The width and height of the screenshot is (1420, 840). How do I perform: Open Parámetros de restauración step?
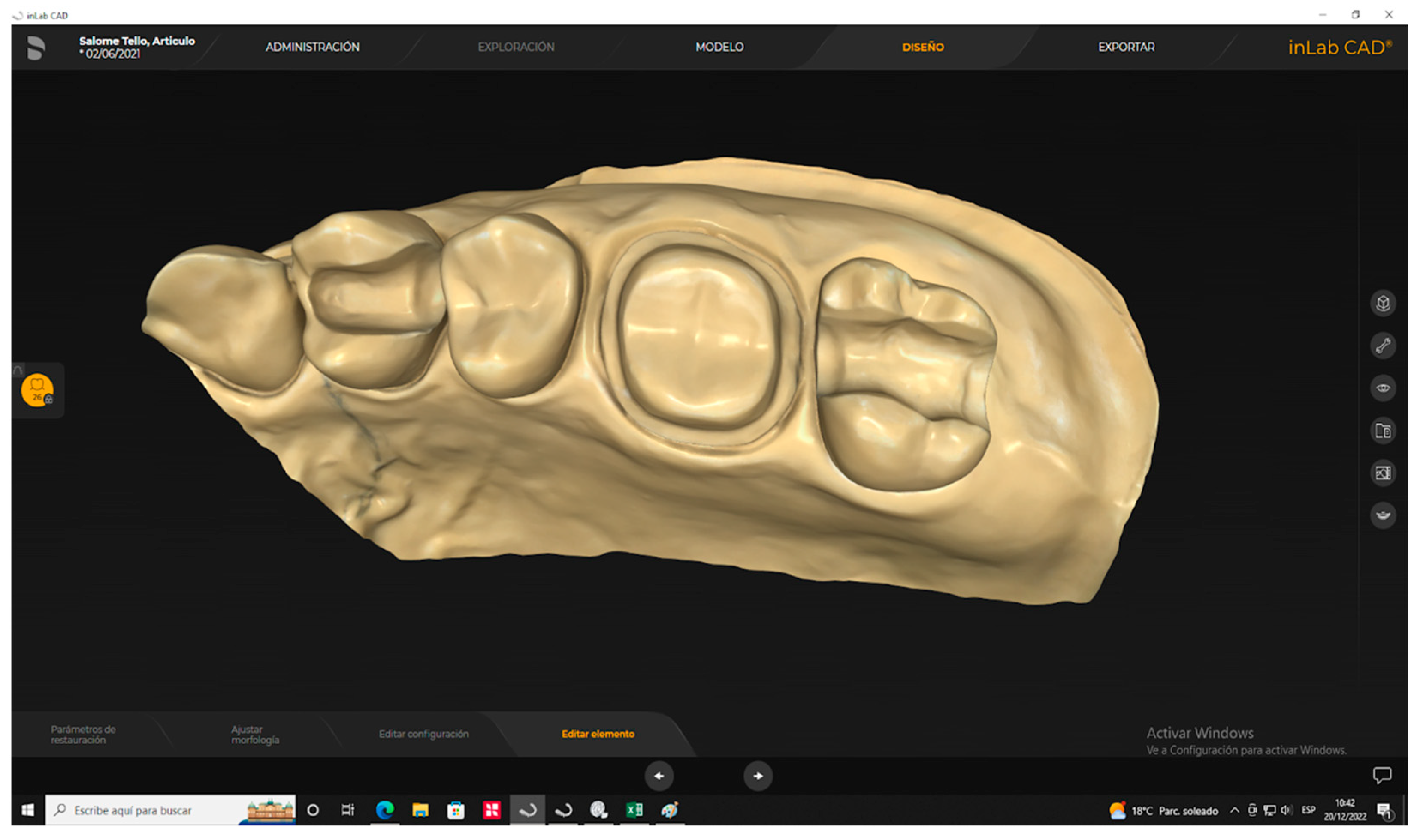pos(83,734)
